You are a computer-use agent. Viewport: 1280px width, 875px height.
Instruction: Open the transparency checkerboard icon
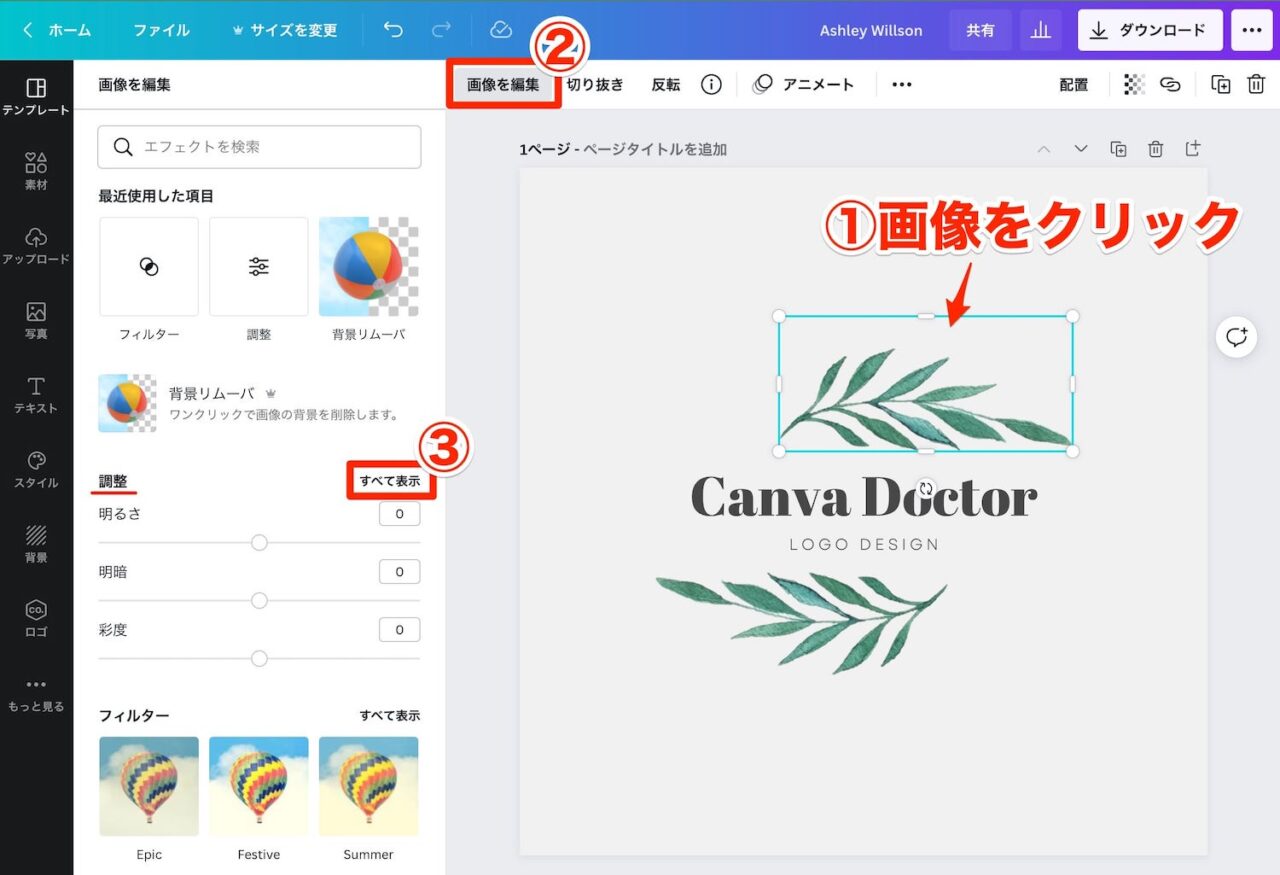1134,85
